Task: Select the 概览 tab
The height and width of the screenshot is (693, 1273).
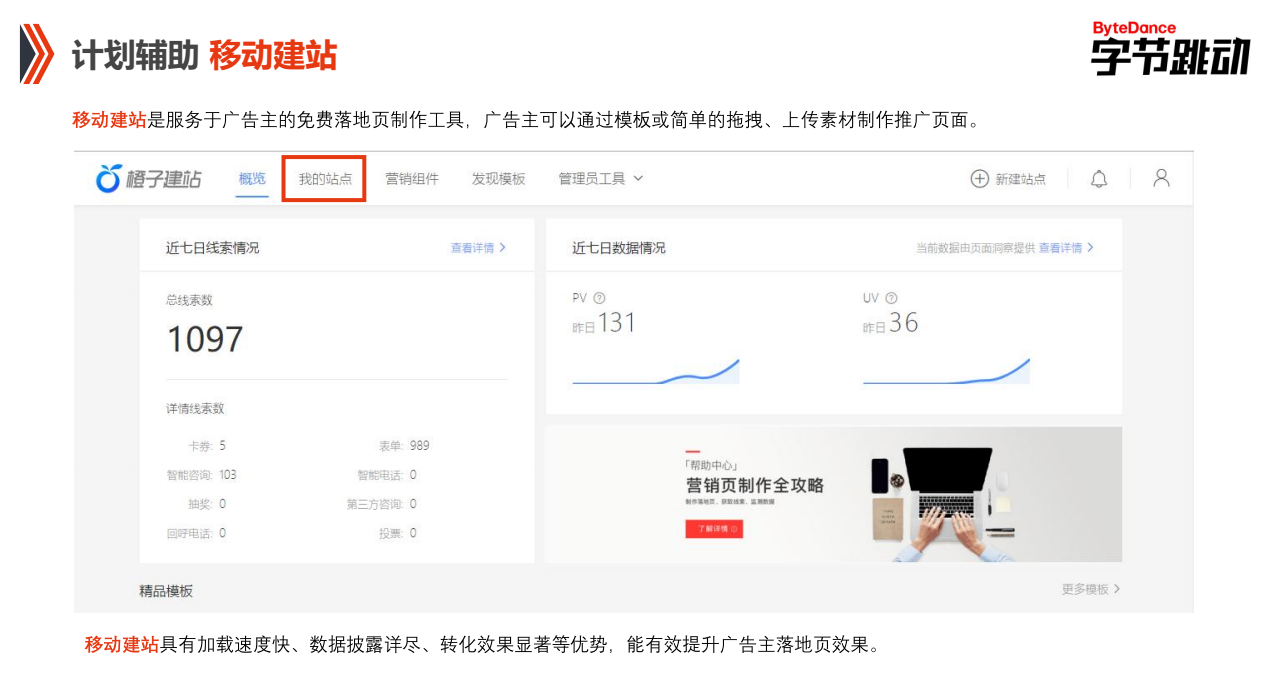Action: click(x=251, y=178)
